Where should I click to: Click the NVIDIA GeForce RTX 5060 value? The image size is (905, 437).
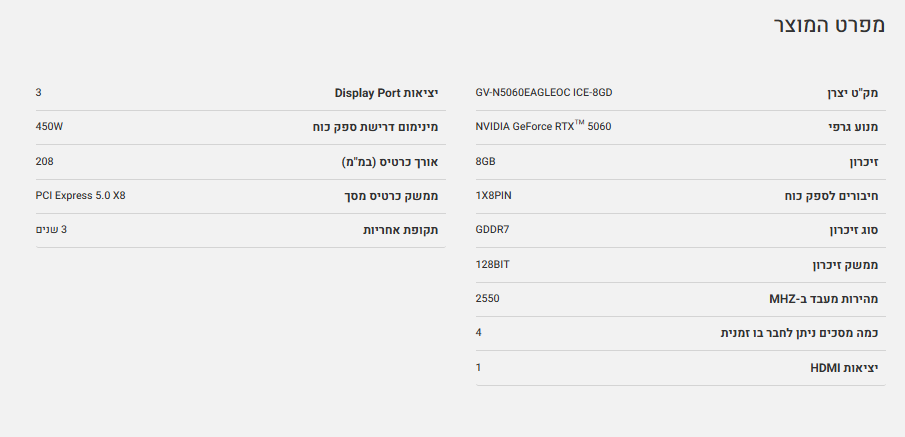click(x=543, y=127)
